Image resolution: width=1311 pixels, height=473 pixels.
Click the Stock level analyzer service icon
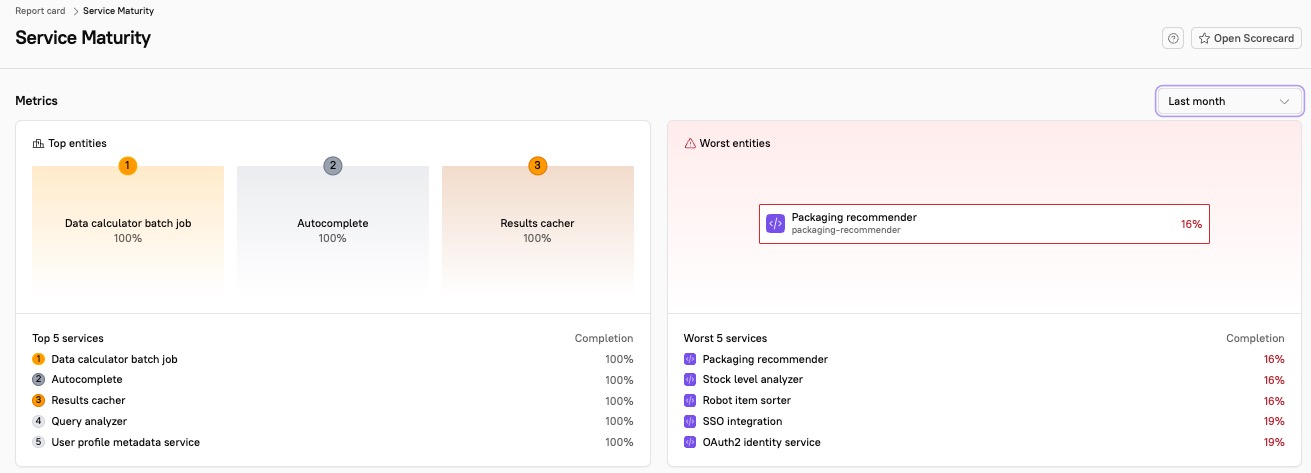coord(689,380)
